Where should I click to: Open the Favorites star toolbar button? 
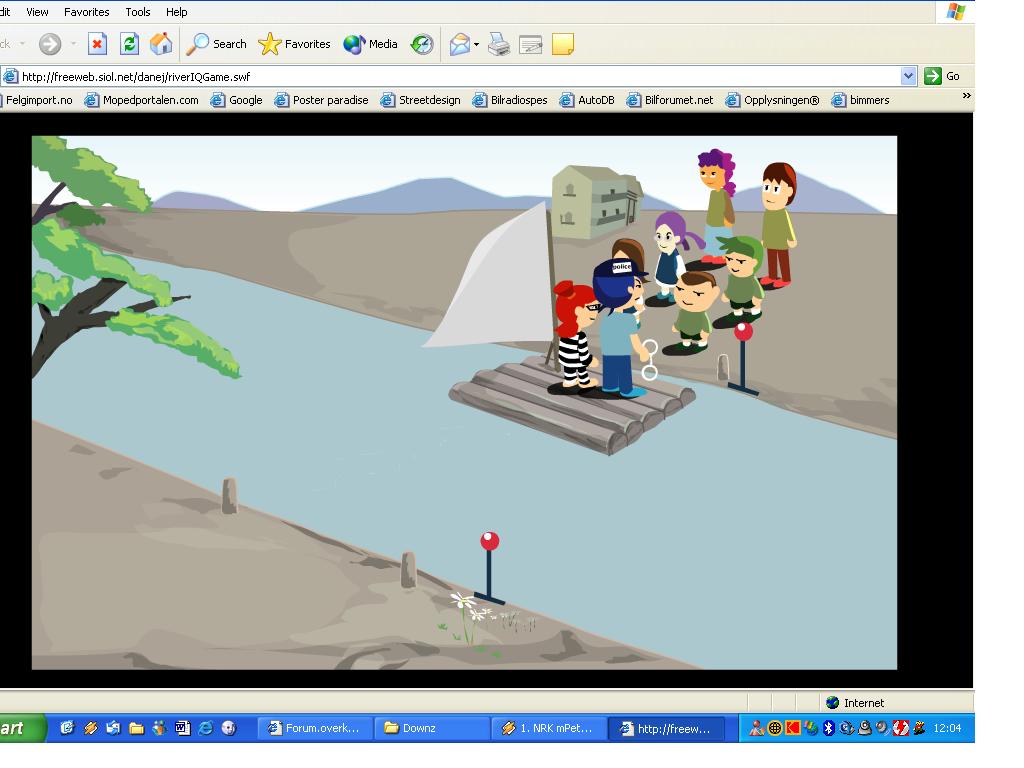[295, 44]
